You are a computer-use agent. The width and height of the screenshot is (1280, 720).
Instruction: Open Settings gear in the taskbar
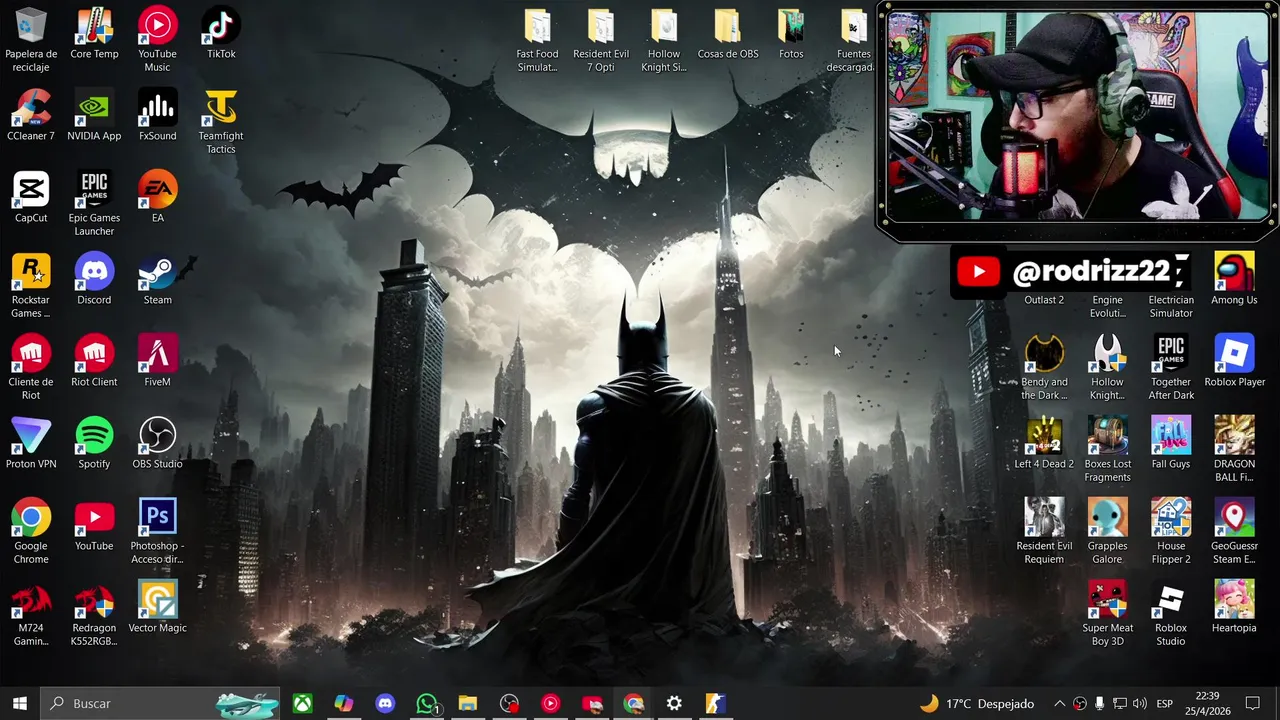(x=674, y=703)
